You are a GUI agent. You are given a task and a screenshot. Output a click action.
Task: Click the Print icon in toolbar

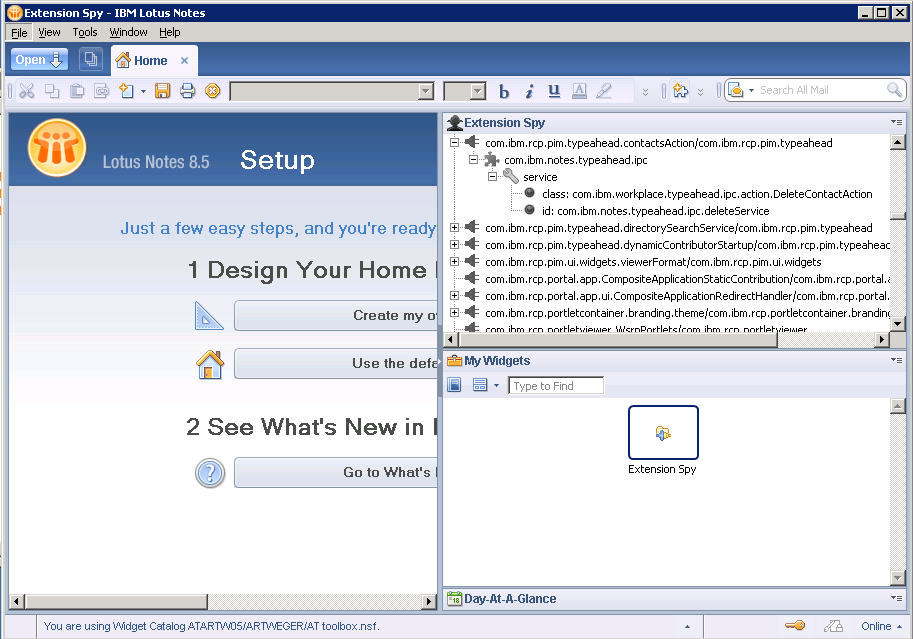(187, 91)
